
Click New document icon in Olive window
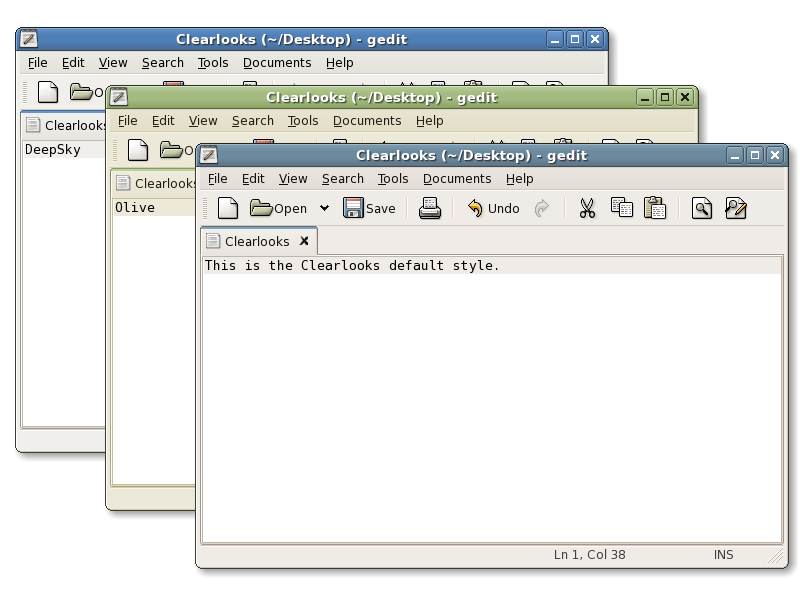(x=138, y=150)
